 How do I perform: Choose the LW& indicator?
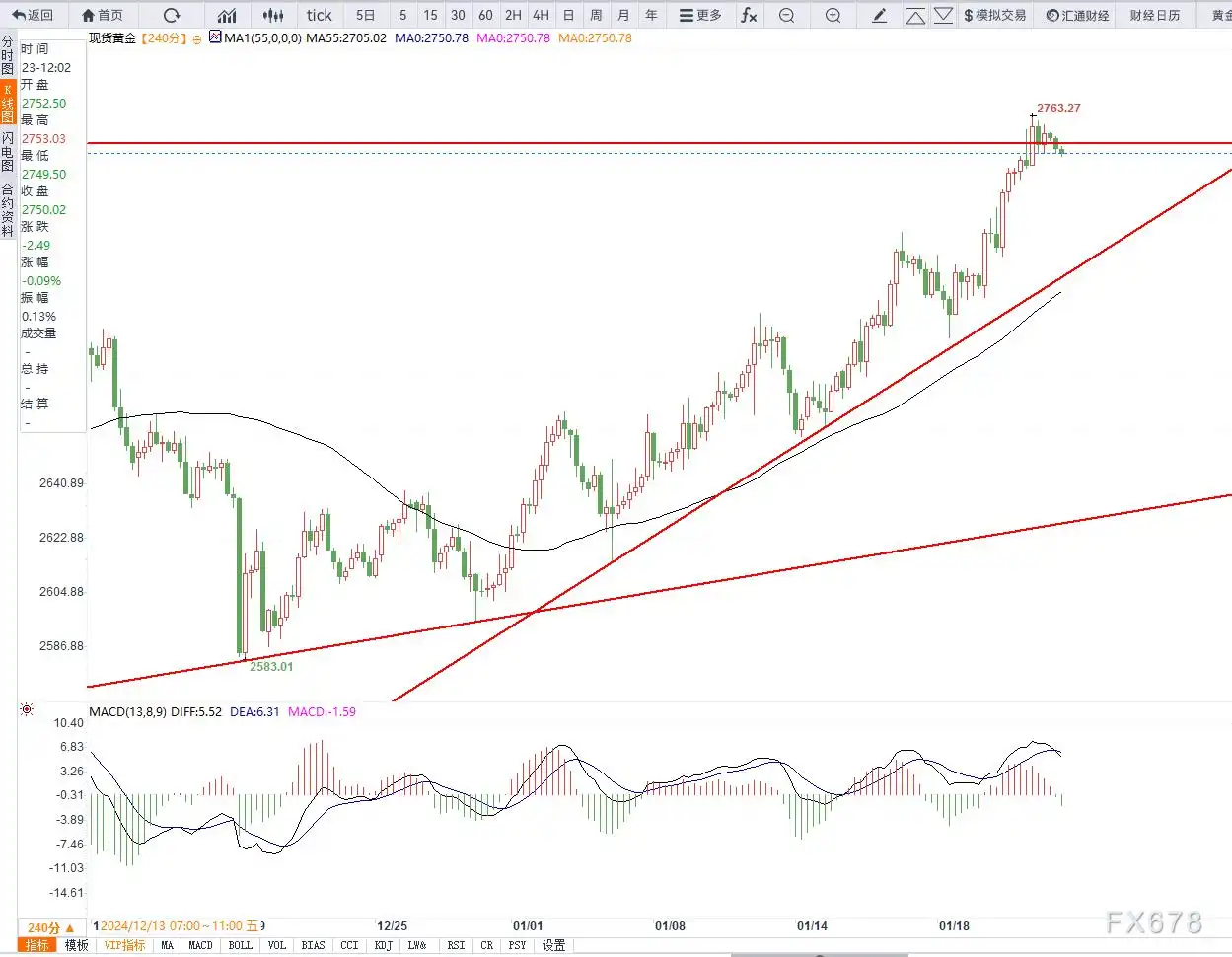coord(417,945)
